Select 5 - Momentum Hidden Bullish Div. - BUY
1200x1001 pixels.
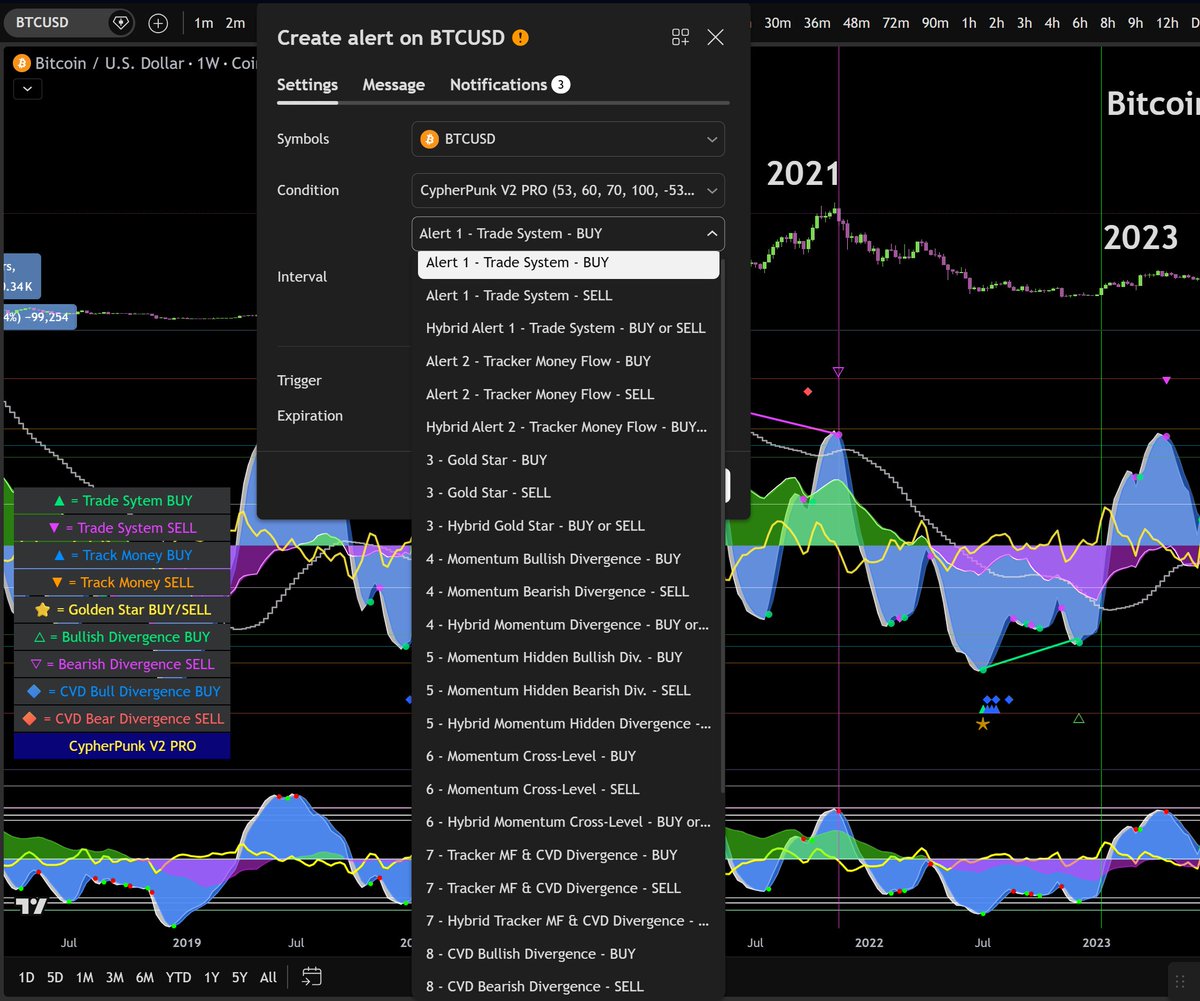point(568,657)
